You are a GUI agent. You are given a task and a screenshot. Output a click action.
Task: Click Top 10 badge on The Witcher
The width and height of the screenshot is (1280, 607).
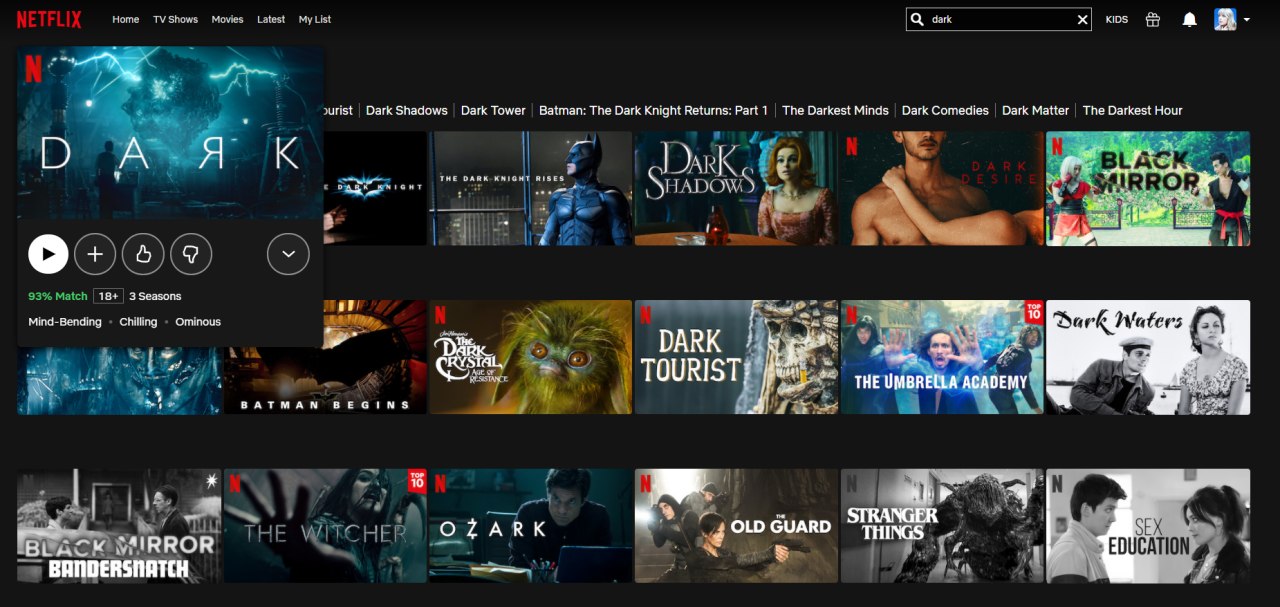click(417, 480)
